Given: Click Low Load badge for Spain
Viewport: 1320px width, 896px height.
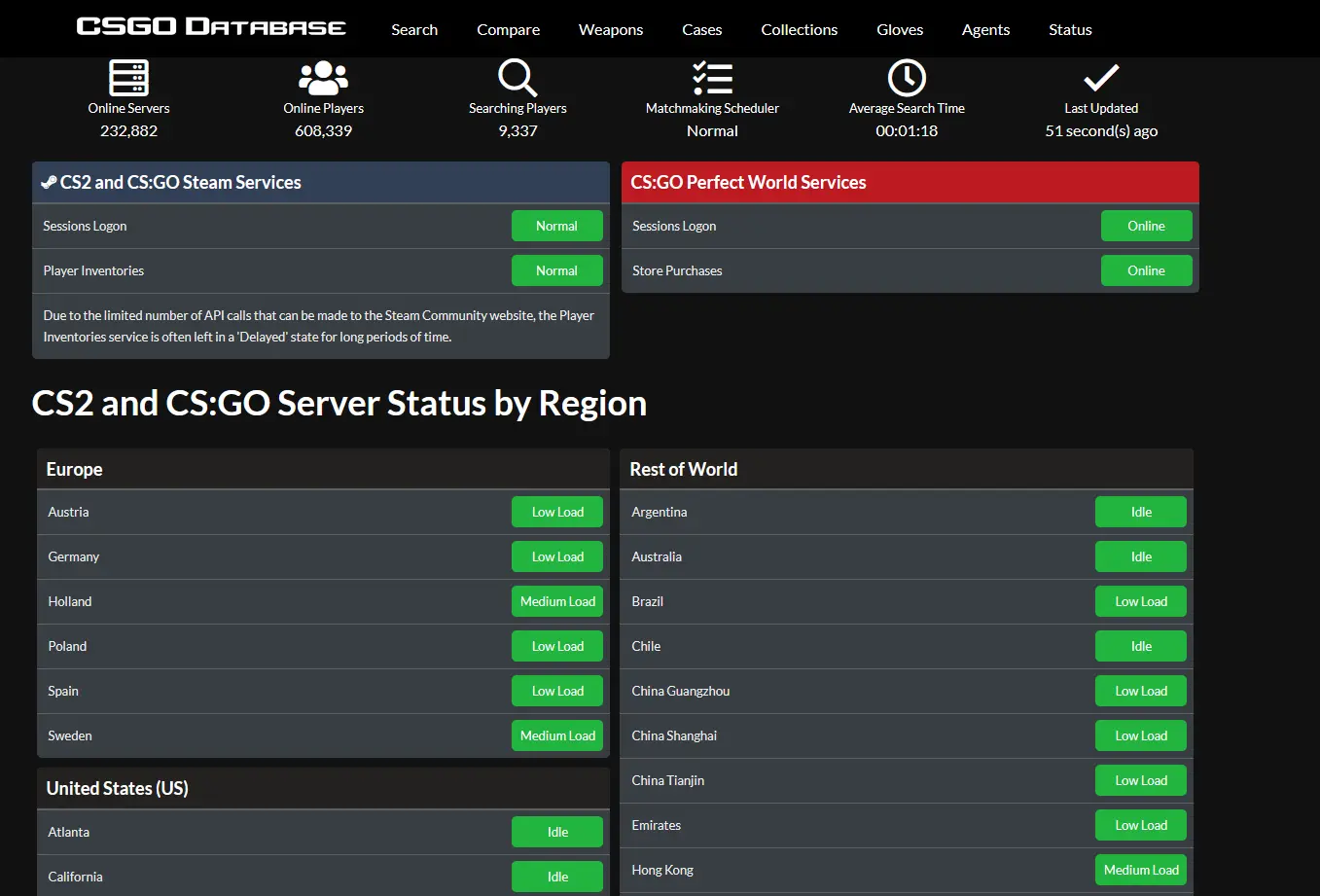Looking at the screenshot, I should click(557, 691).
